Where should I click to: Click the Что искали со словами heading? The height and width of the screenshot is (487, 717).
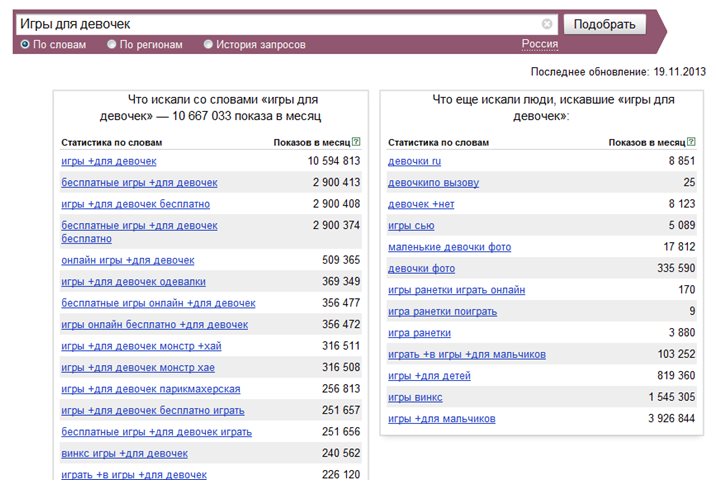tap(210, 108)
